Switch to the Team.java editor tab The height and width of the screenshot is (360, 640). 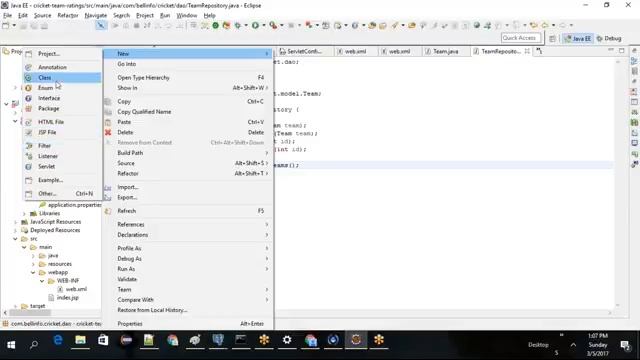442,51
